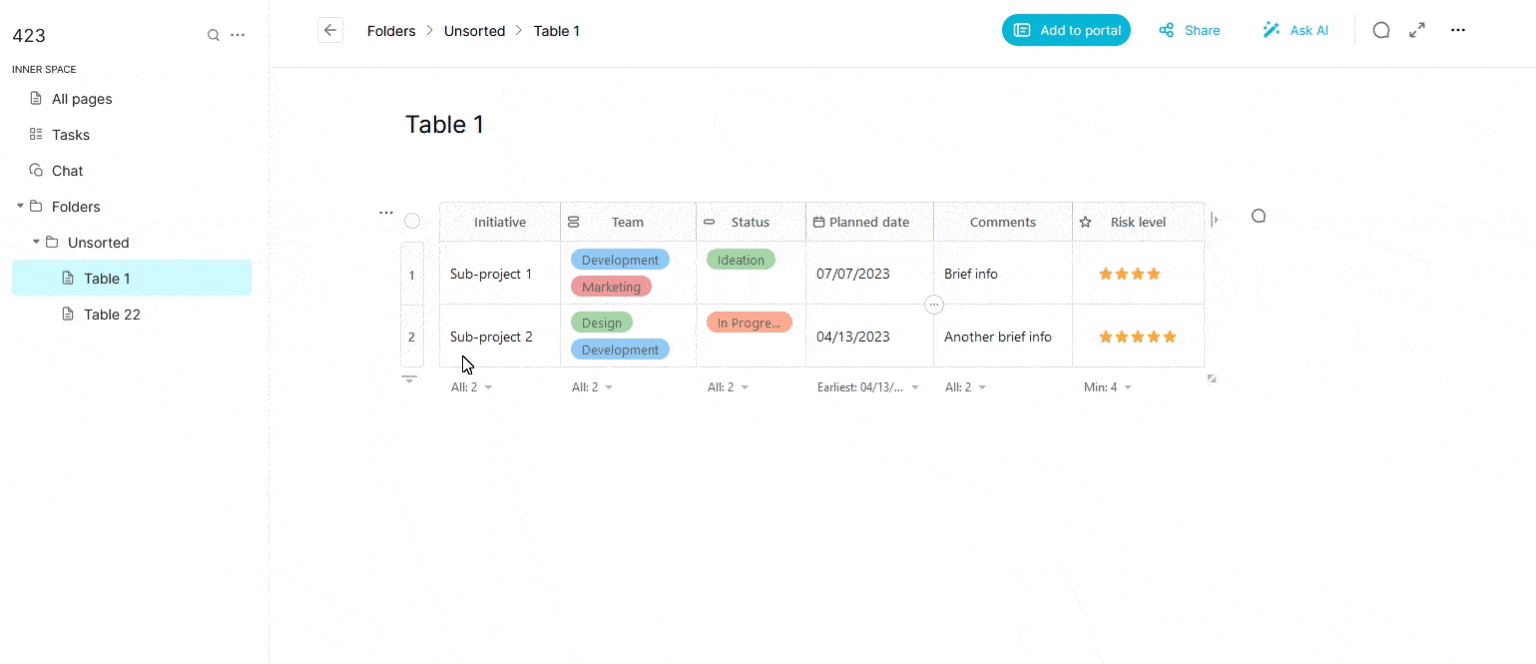Click the fullscreen expand icon in the toolbar
This screenshot has height=664, width=1536.
[x=1417, y=30]
